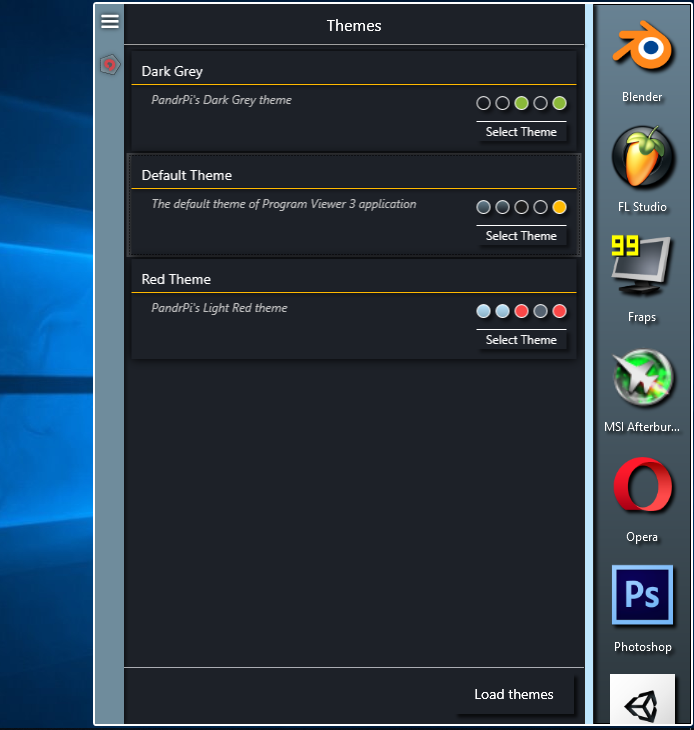The width and height of the screenshot is (694, 730).
Task: Click the Photoshop label
Action: pos(643,647)
